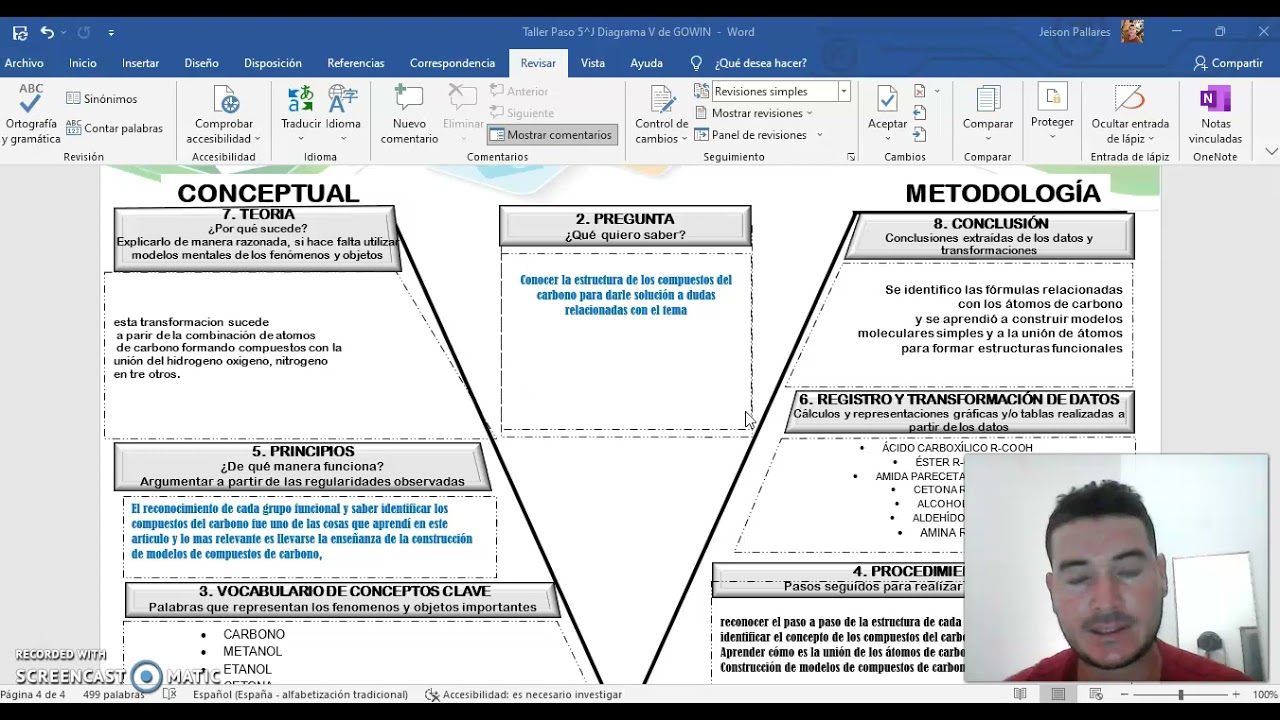This screenshot has height=720, width=1280.
Task: Toggle Mostrar comentarios
Action: 552,135
